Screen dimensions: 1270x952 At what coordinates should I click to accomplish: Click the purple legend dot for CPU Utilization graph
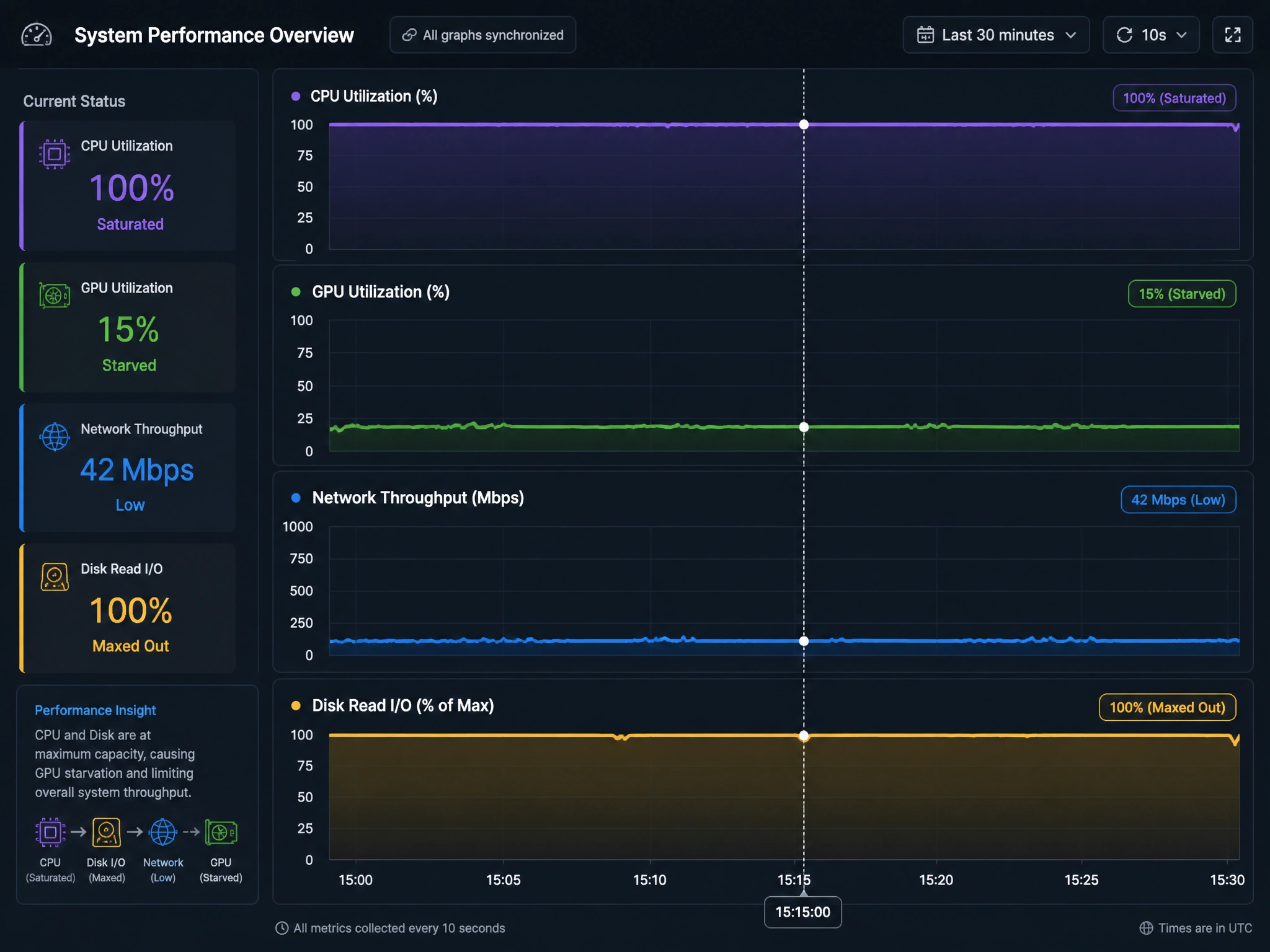(x=296, y=96)
